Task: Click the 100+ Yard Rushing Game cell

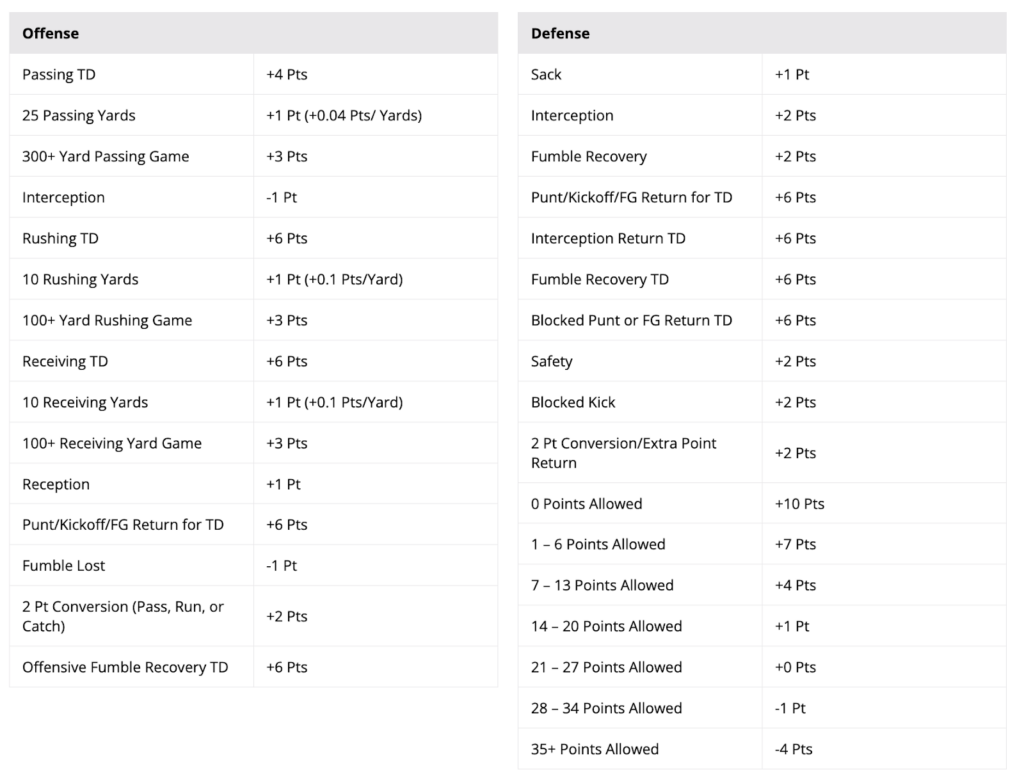Action: tap(107, 320)
